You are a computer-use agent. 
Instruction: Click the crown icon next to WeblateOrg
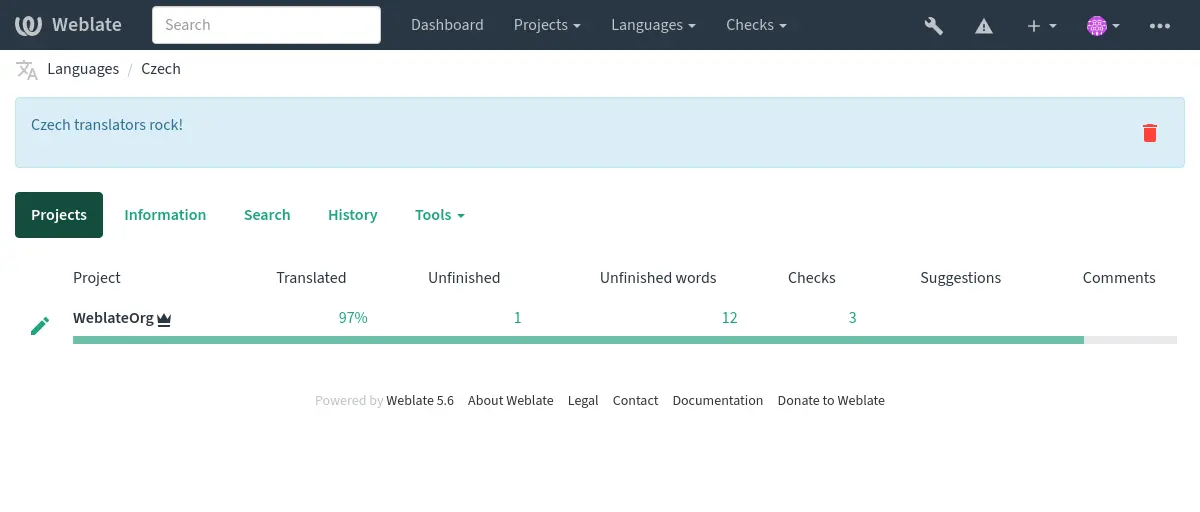[x=164, y=319]
